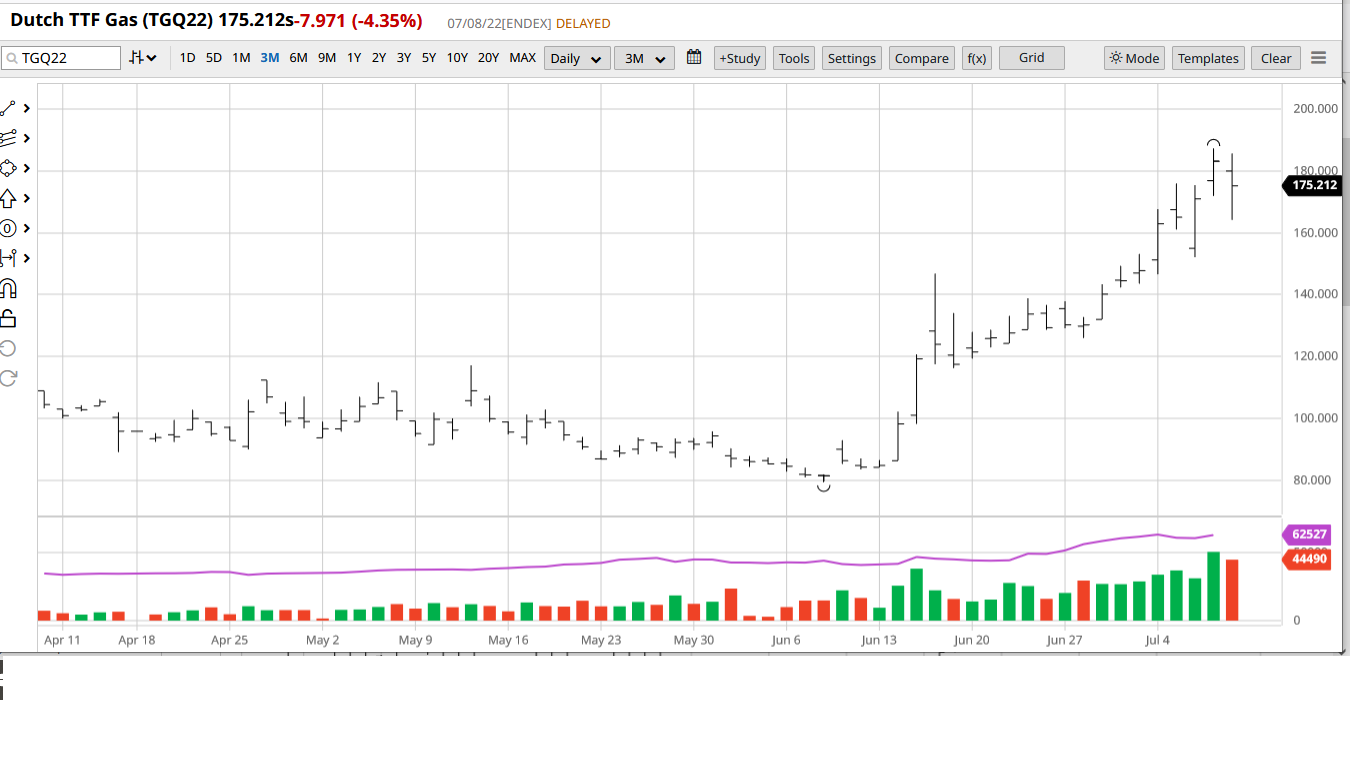
Task: Toggle the drawing lock padlock icon
Action: coord(8,318)
